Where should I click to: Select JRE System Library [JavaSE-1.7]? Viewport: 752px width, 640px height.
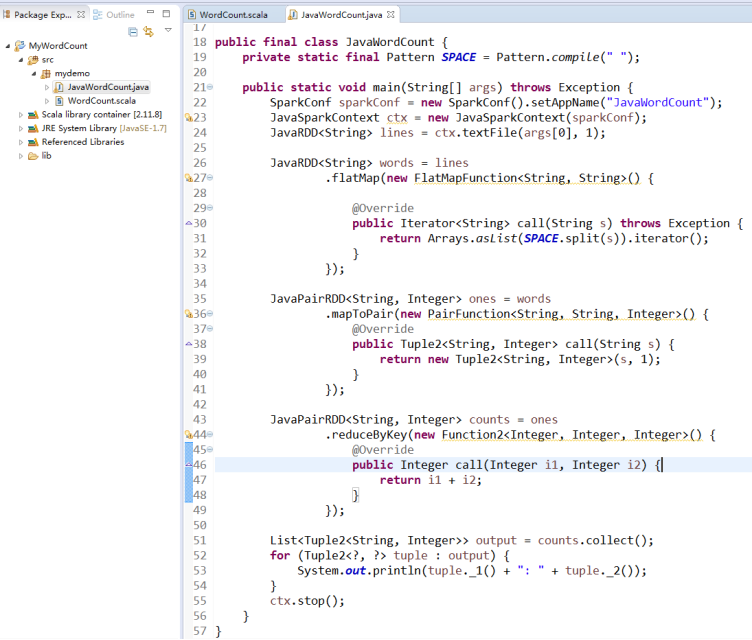pos(104,129)
